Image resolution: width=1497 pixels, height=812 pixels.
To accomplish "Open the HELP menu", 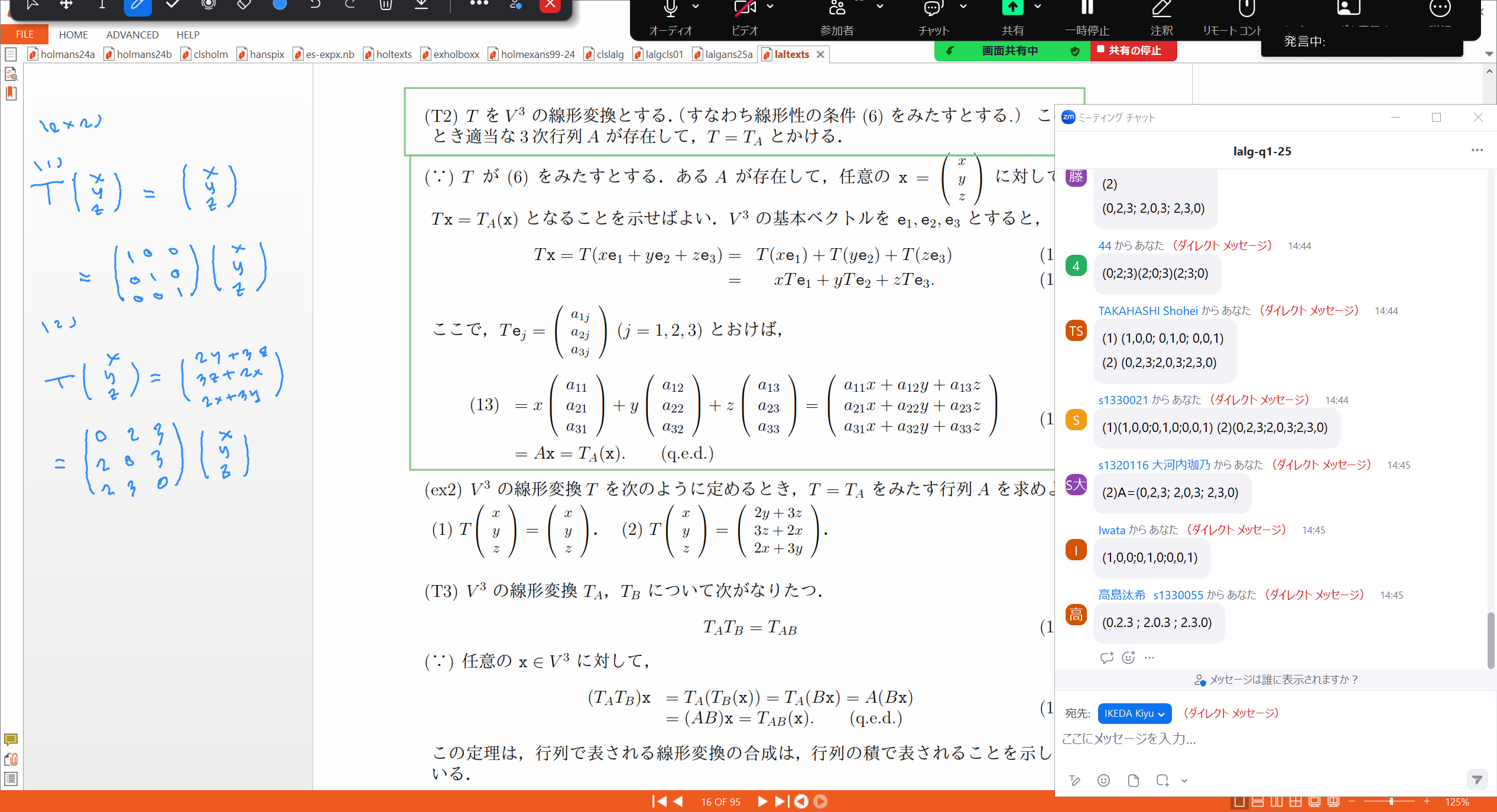I will (x=188, y=34).
